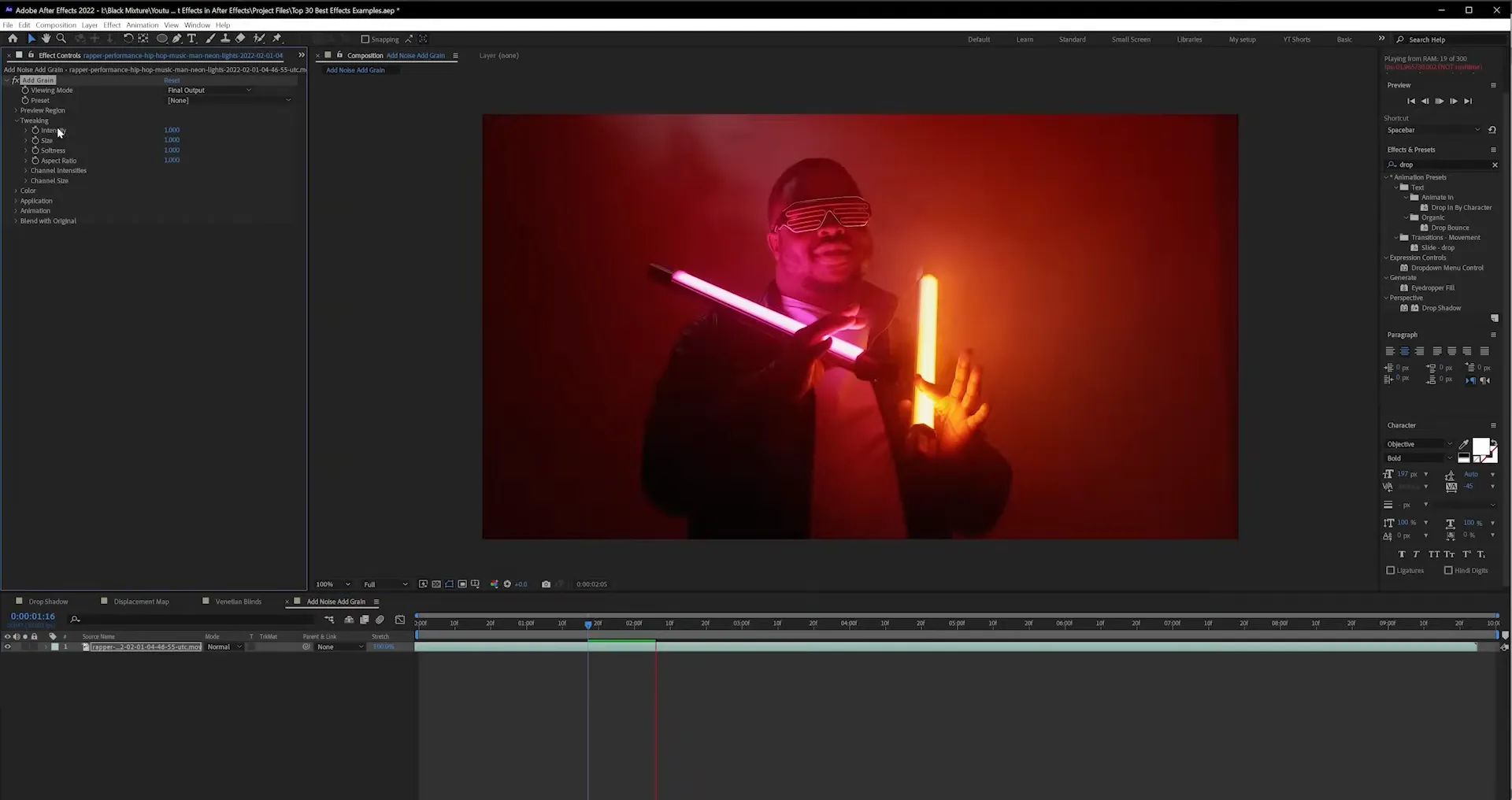Select the Eraser tool
The image size is (1512, 800).
coord(240,38)
